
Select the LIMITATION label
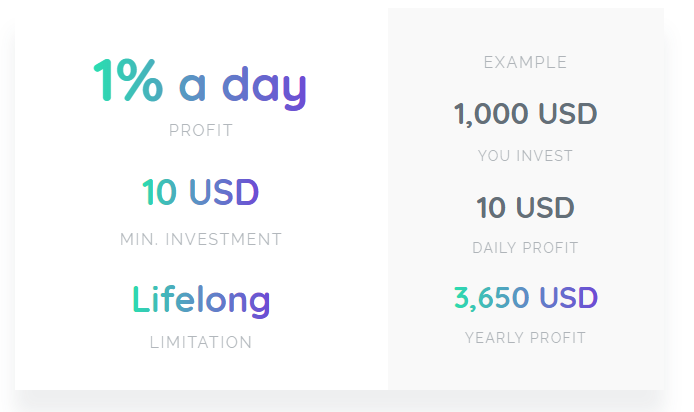201,343
